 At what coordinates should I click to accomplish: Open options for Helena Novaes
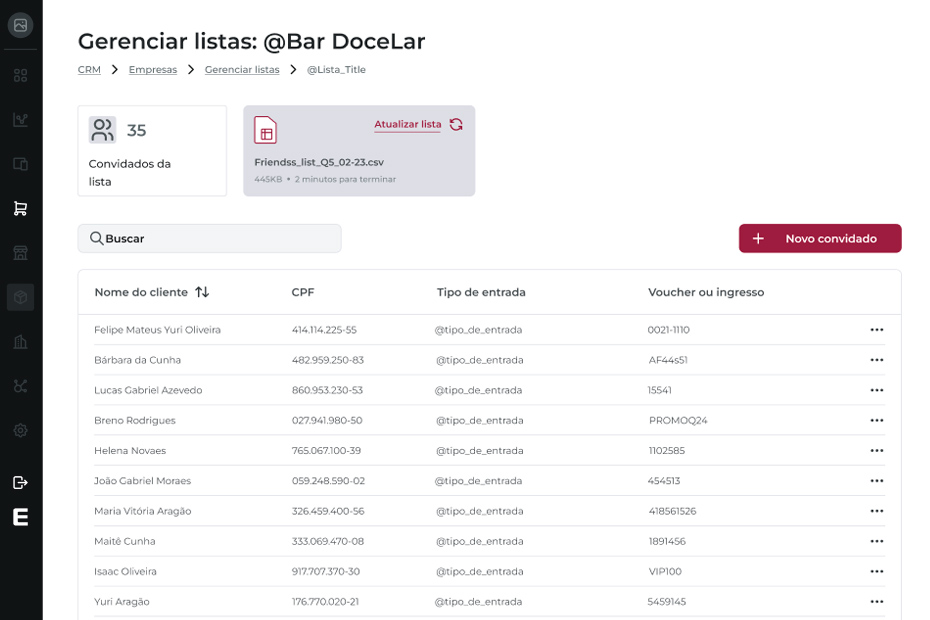pos(877,451)
